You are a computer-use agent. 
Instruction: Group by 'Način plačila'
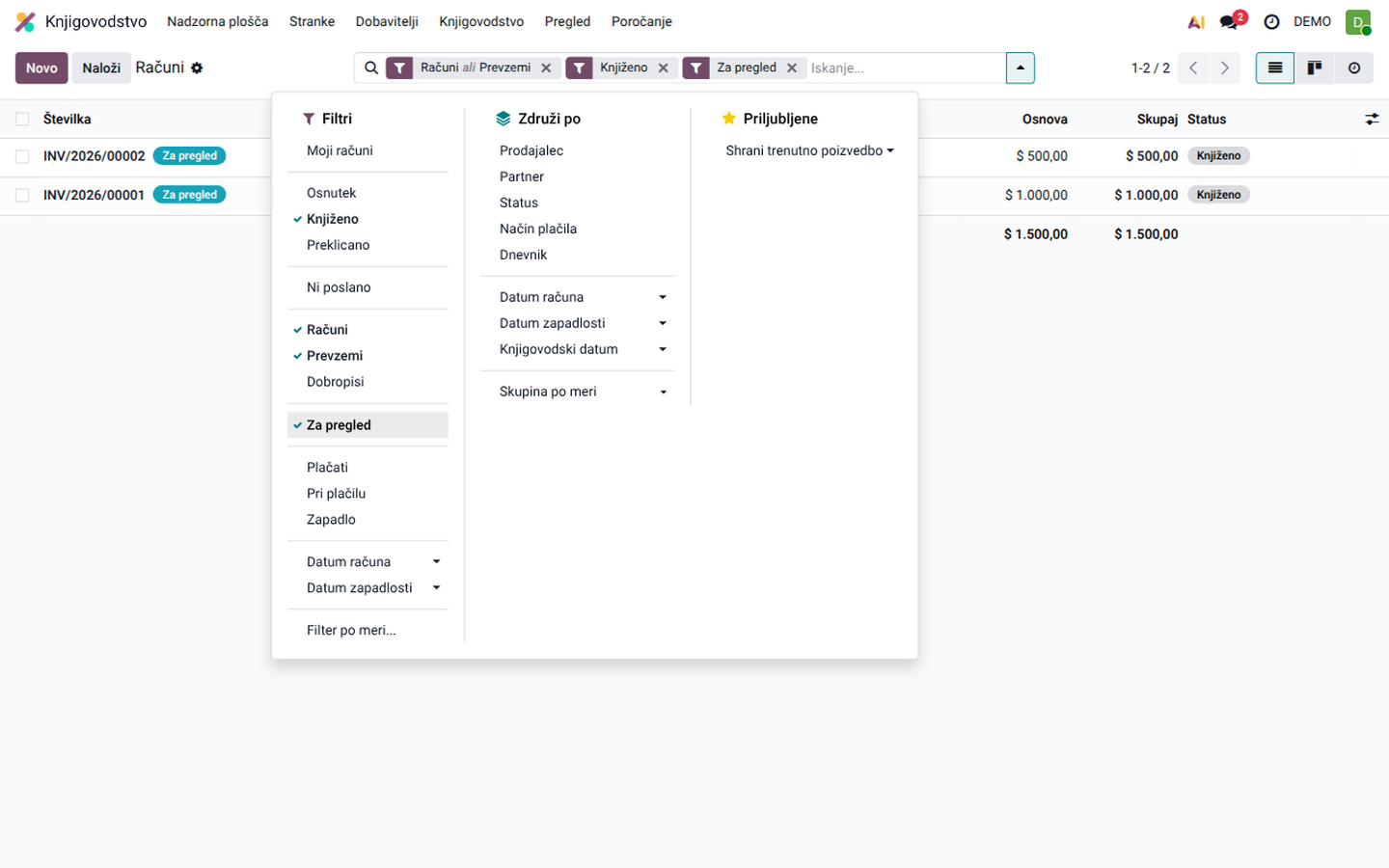[578, 229]
